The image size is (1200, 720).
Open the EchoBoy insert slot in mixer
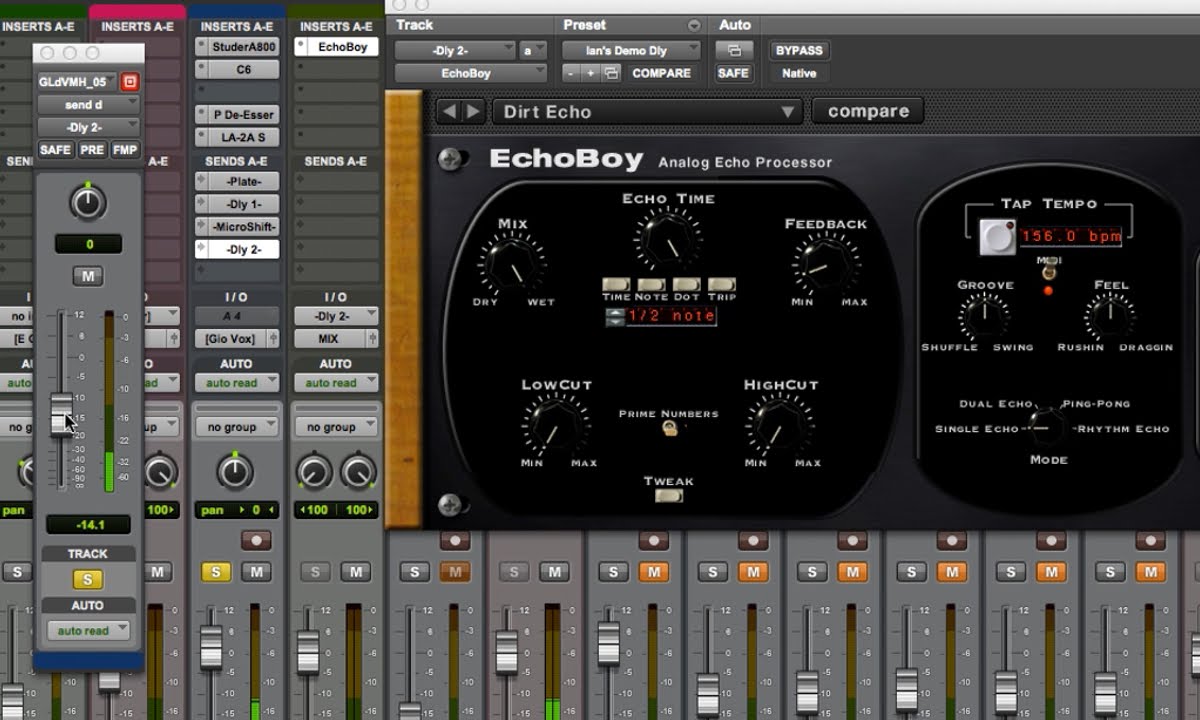(x=336, y=47)
